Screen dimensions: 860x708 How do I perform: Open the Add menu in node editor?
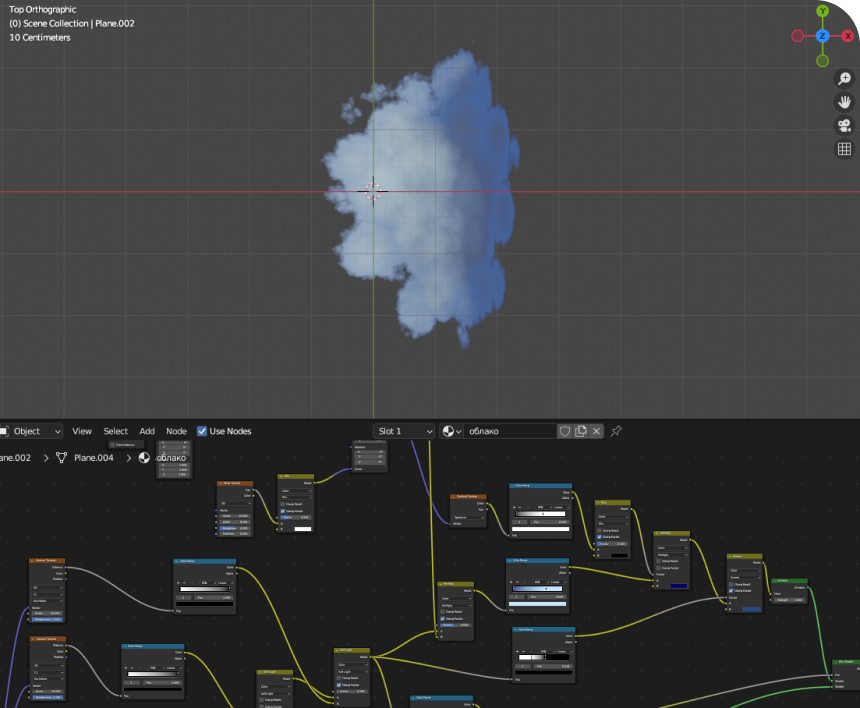click(x=147, y=431)
